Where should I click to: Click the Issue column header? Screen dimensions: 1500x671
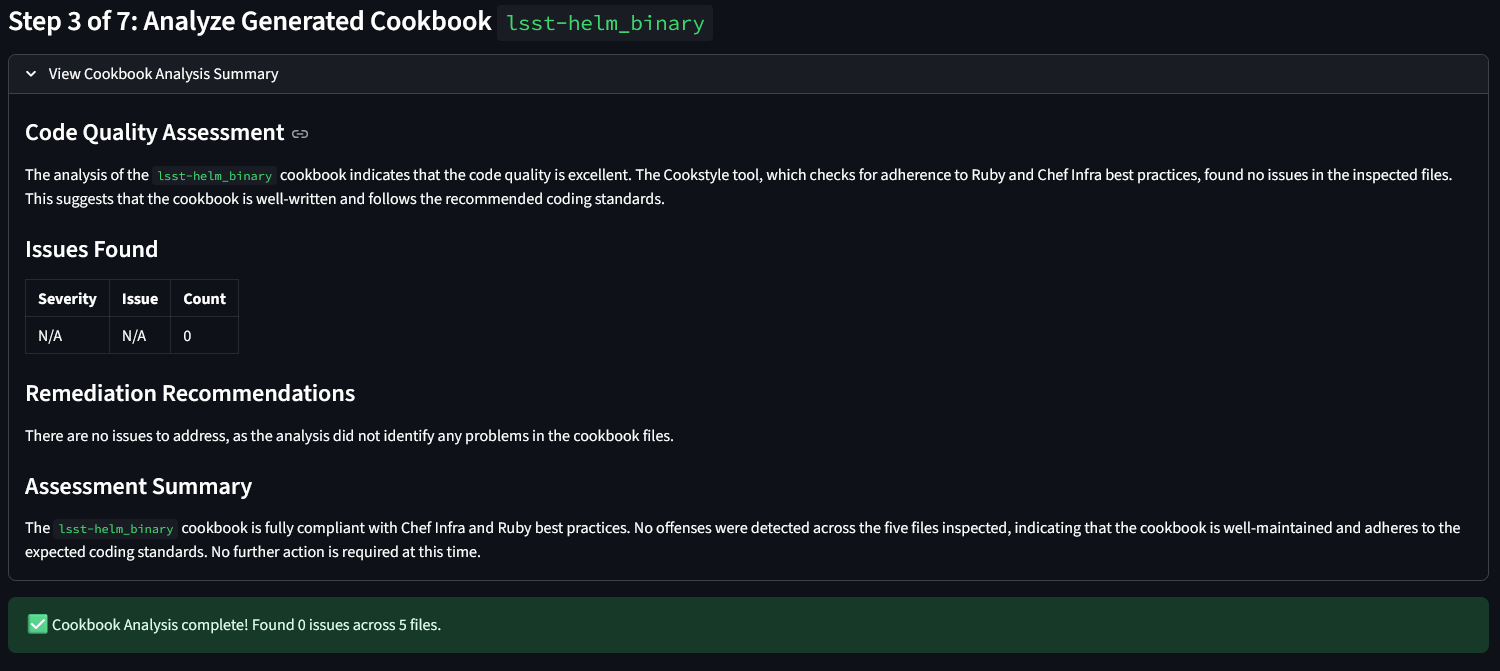(140, 299)
